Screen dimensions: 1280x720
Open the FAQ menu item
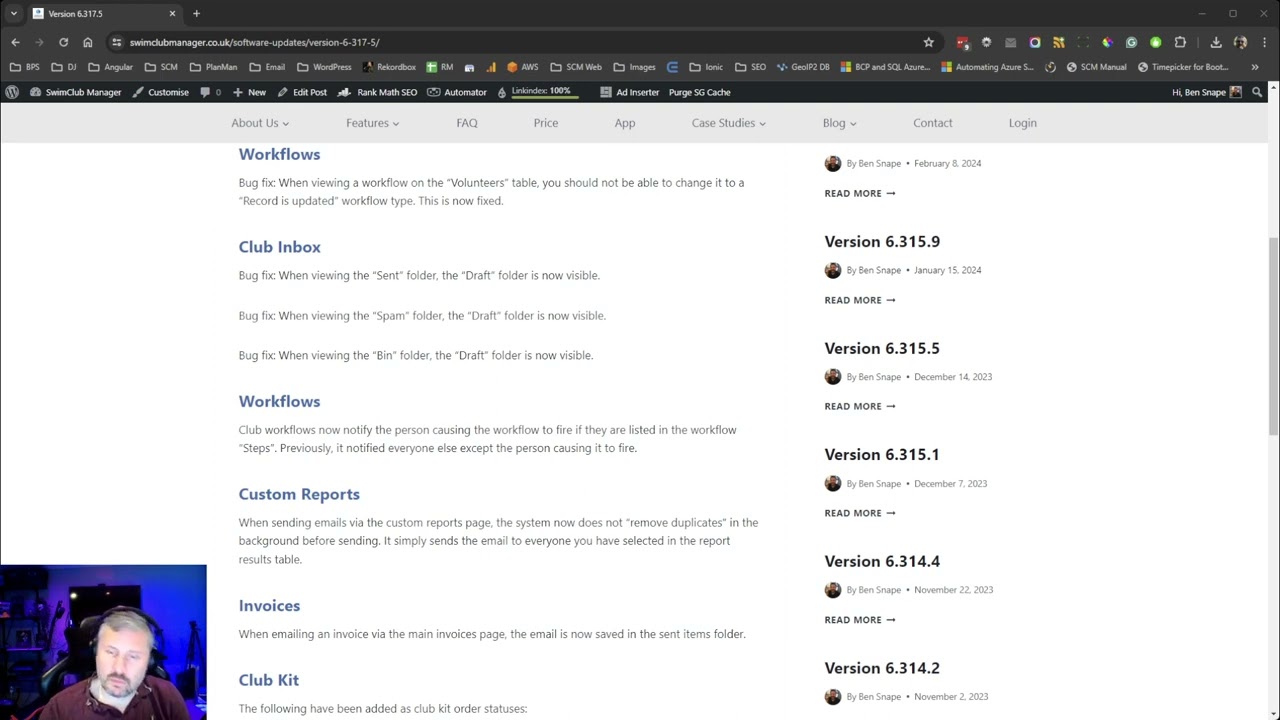point(467,123)
